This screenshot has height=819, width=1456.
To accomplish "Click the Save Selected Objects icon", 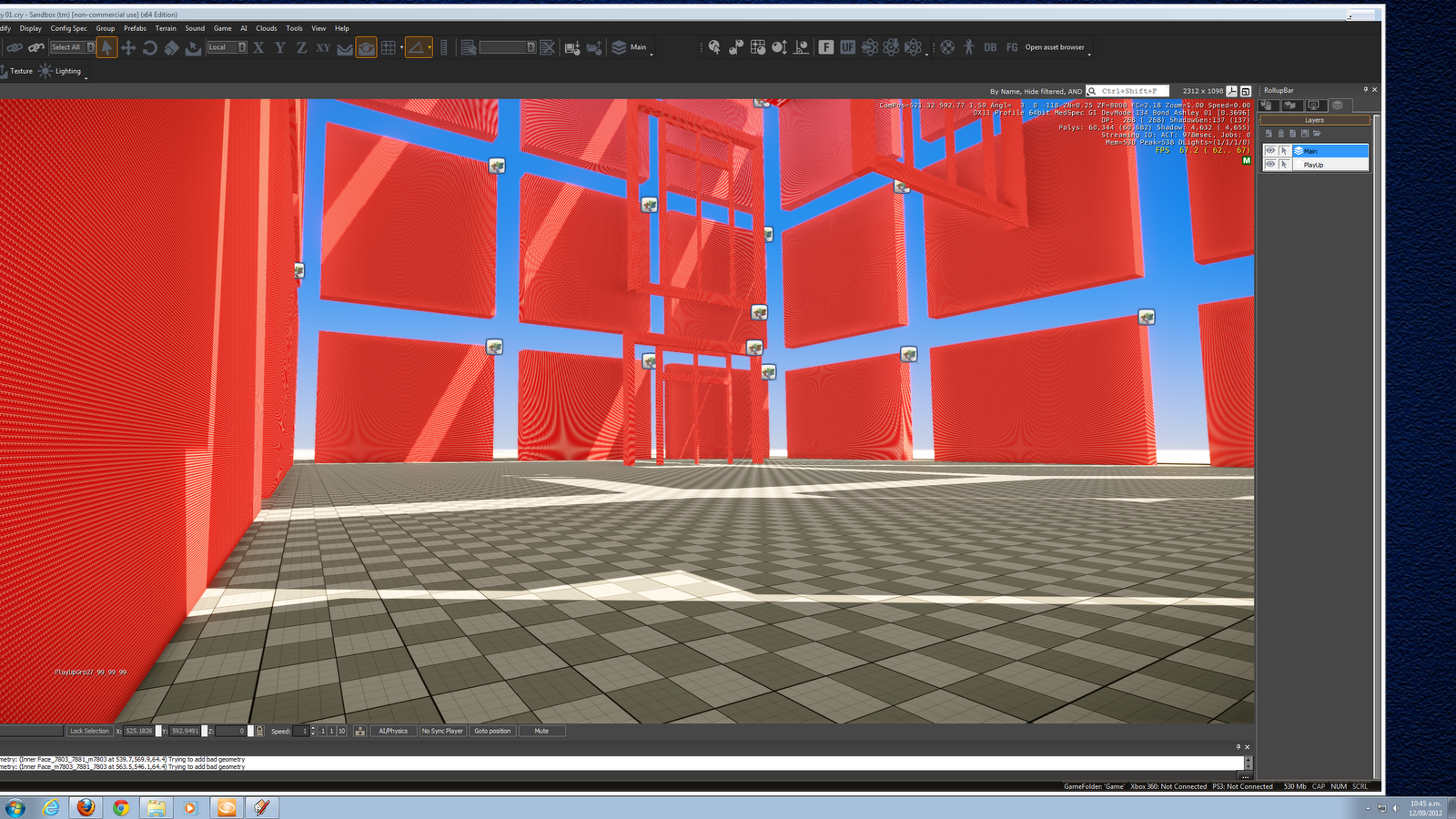I will pyautogui.click(x=572, y=47).
